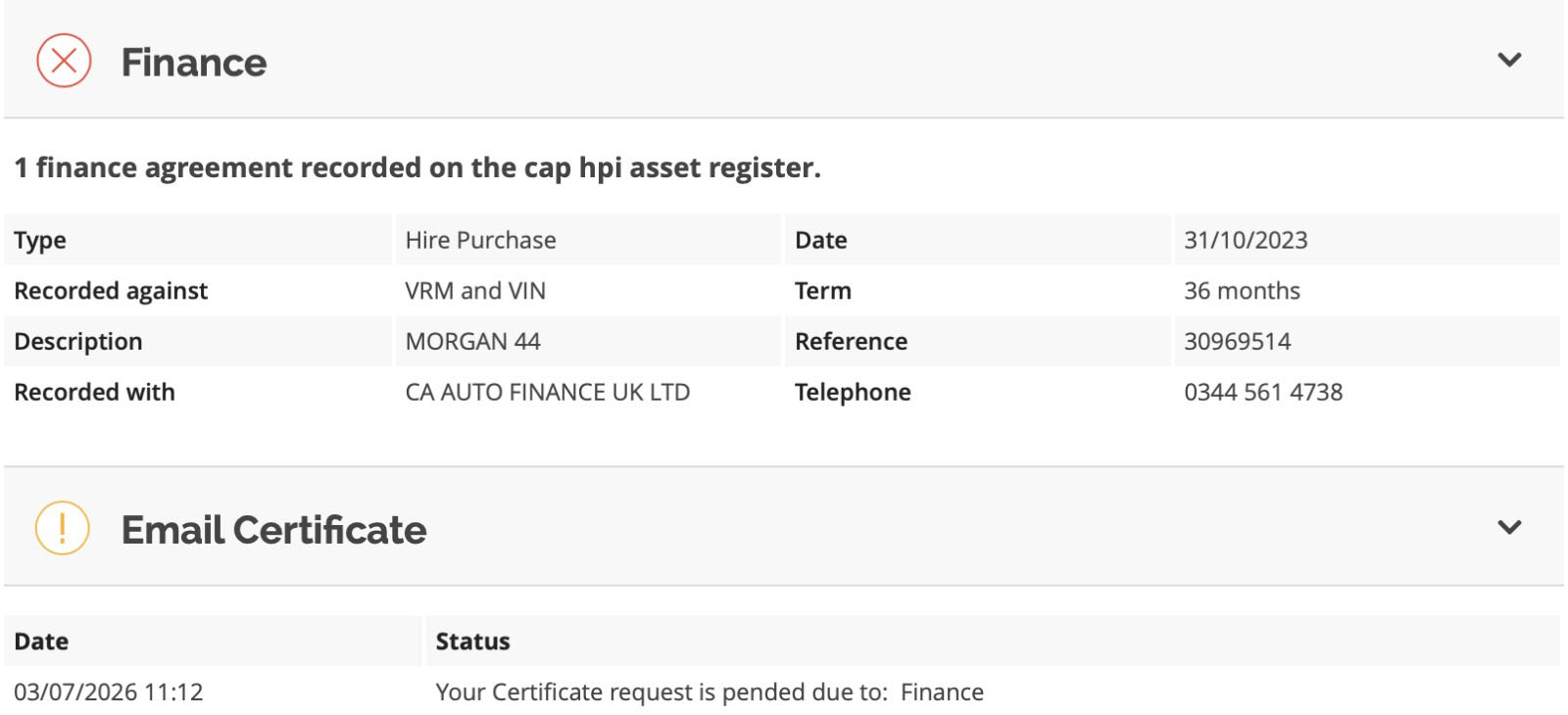Click the Email Certificate section heading
Image resolution: width=1568 pixels, height=715 pixels.
273,530
